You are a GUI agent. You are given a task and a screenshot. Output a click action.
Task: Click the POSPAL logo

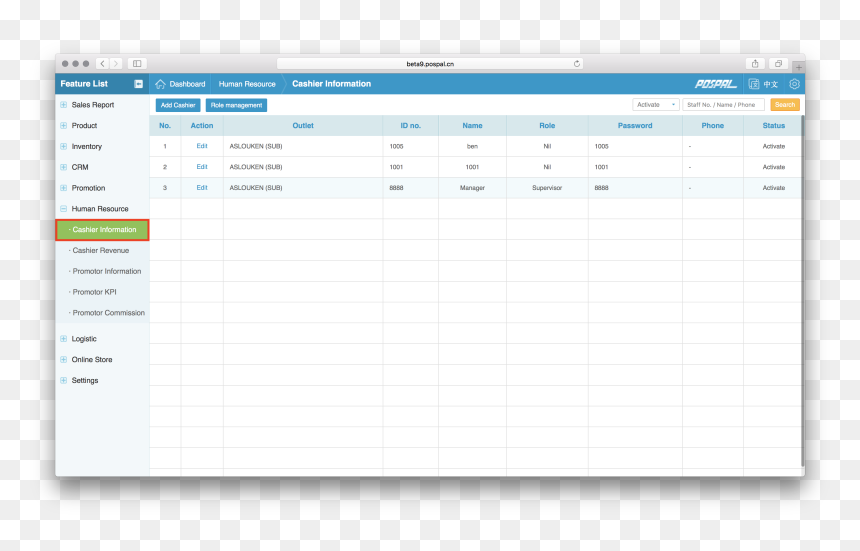pos(715,84)
